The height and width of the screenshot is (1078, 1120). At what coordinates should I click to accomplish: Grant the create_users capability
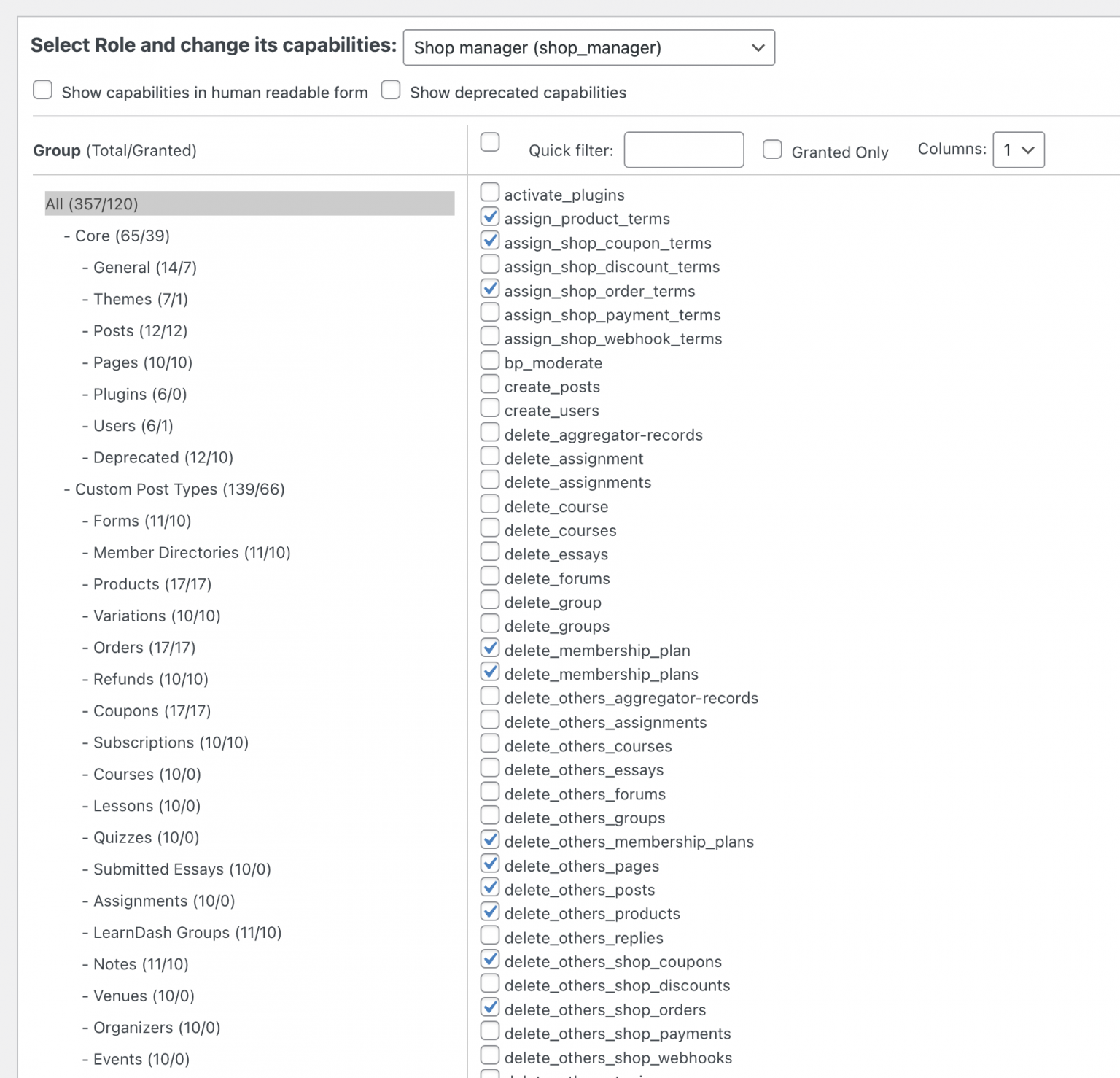point(489,408)
